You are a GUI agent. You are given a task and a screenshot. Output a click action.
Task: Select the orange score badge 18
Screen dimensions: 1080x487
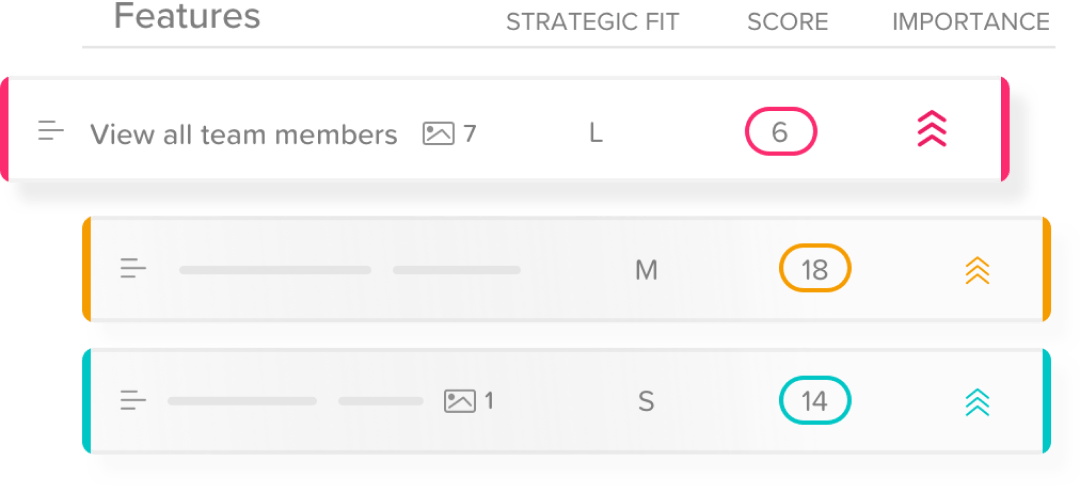point(815,268)
